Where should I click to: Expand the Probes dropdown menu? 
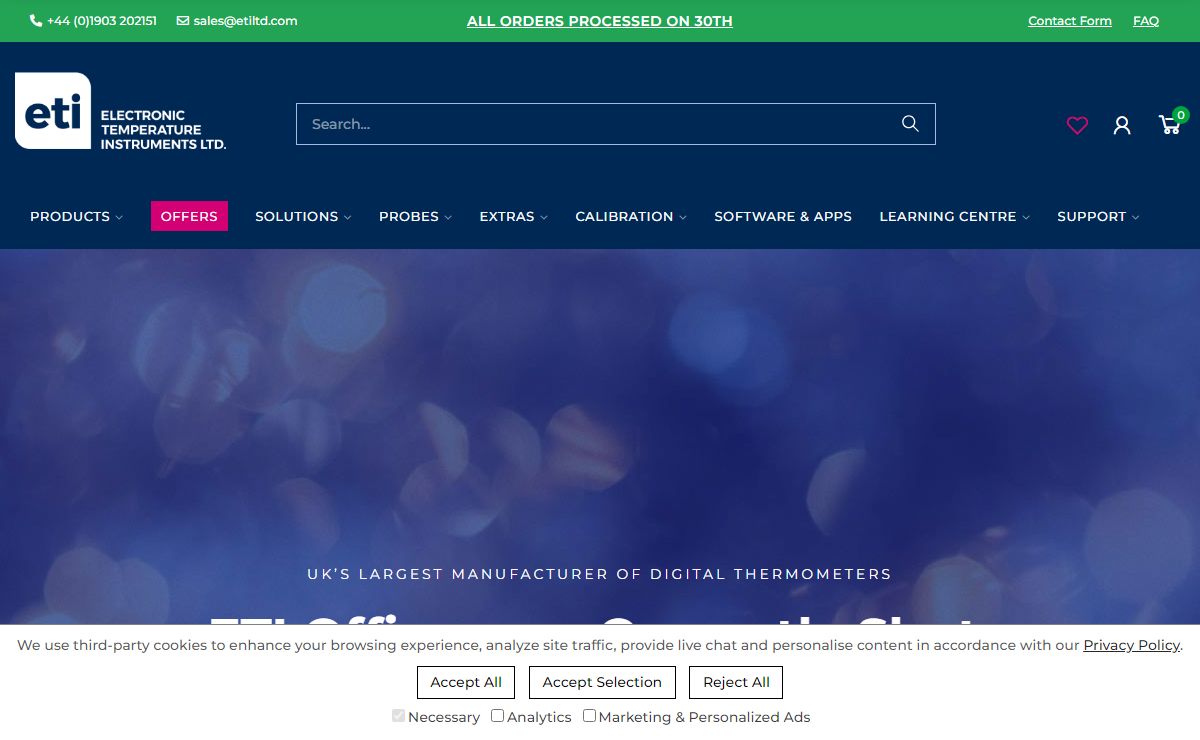[x=415, y=216]
